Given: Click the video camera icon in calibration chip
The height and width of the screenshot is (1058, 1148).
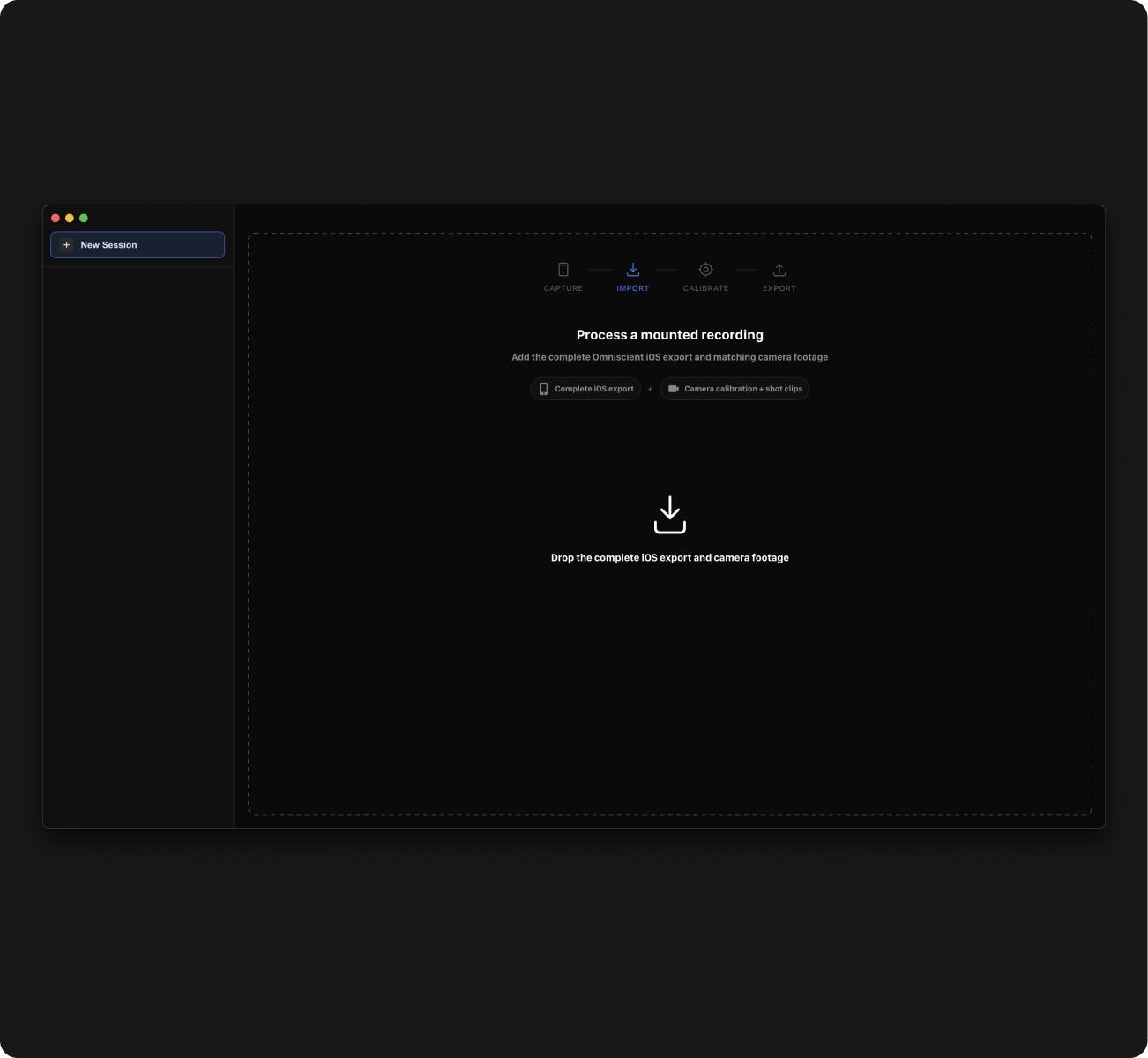Looking at the screenshot, I should point(674,389).
